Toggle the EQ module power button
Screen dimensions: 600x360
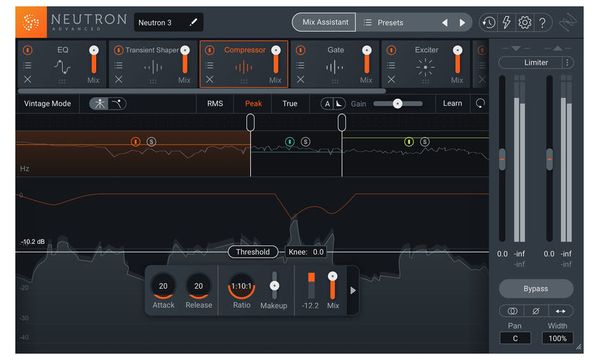point(28,50)
